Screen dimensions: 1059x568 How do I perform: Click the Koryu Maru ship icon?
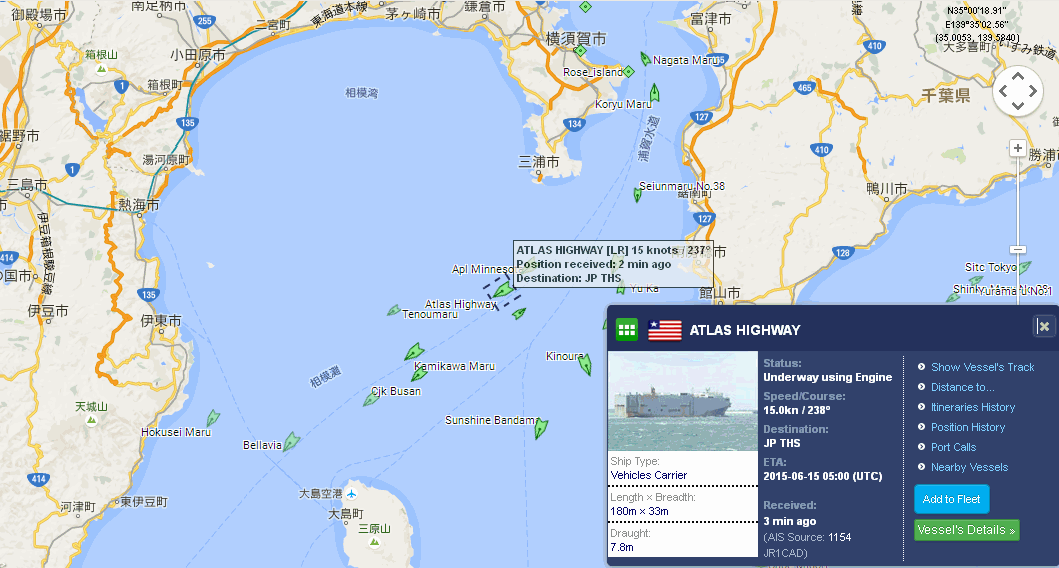[x=654, y=93]
